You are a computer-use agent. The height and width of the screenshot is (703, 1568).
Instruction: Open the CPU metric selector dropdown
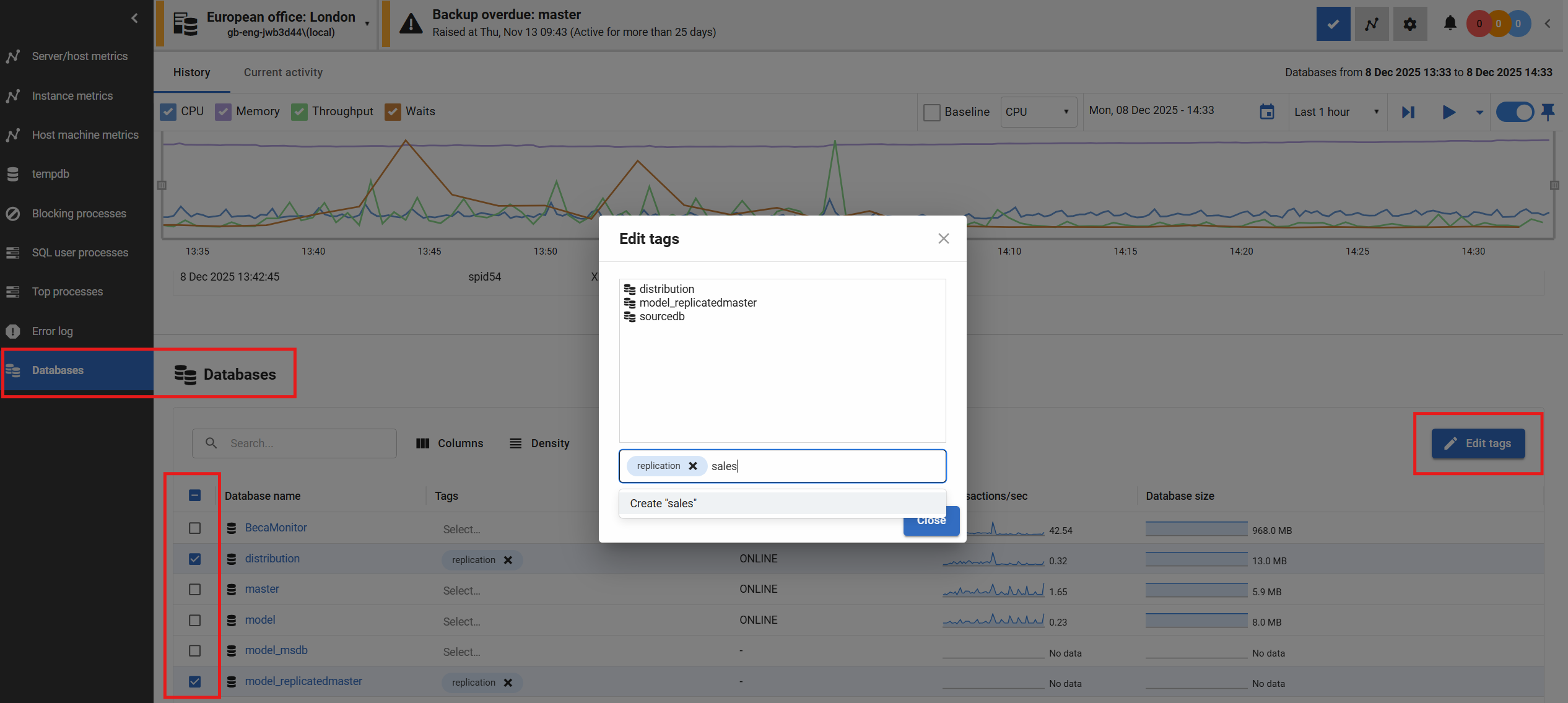[x=1037, y=111]
